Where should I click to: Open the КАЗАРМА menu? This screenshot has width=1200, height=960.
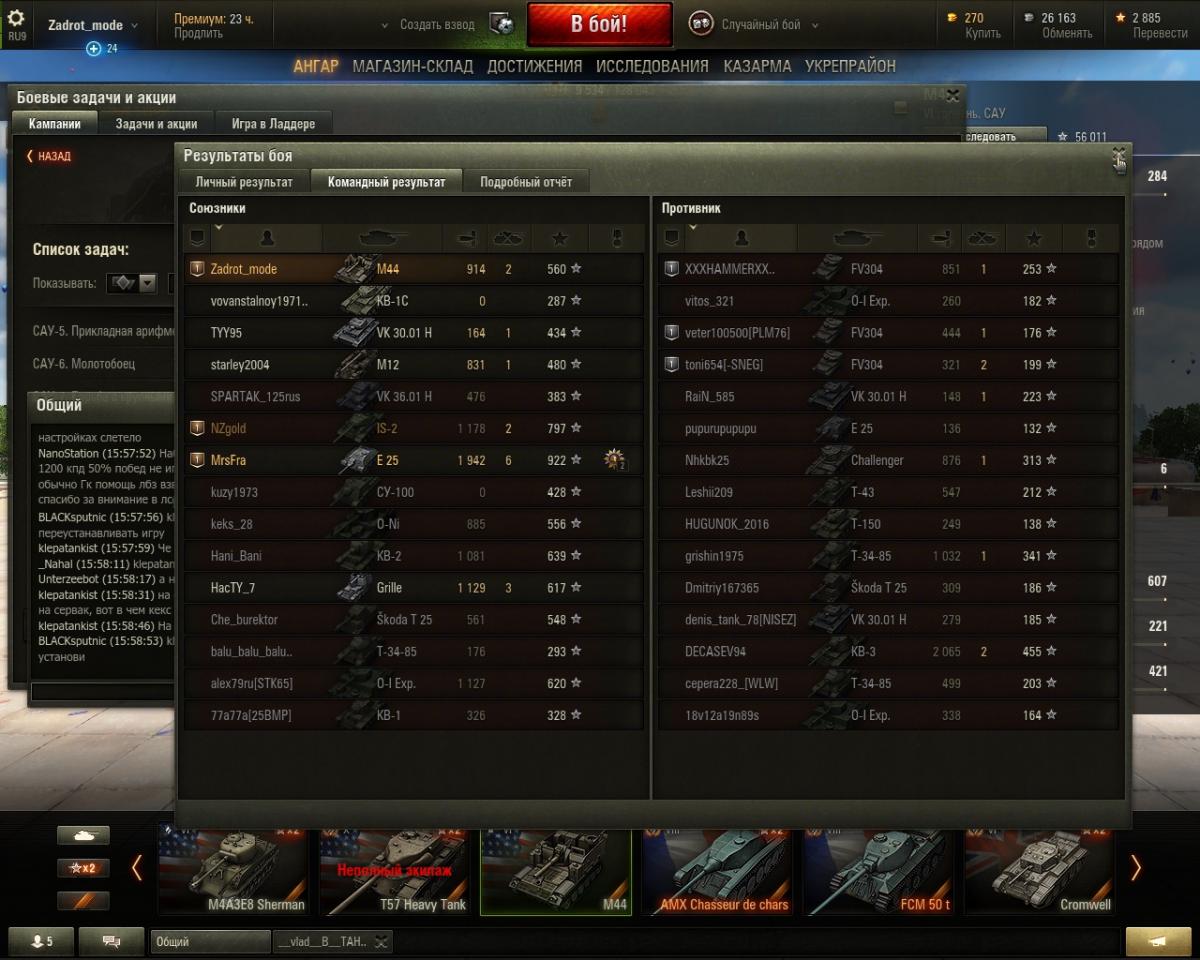[757, 66]
